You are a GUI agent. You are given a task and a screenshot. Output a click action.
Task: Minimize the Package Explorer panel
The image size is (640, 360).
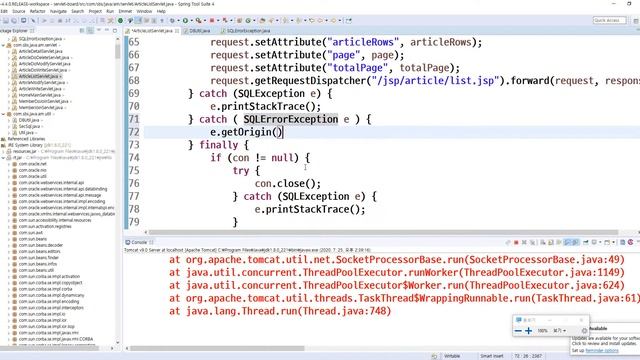[x=107, y=30]
